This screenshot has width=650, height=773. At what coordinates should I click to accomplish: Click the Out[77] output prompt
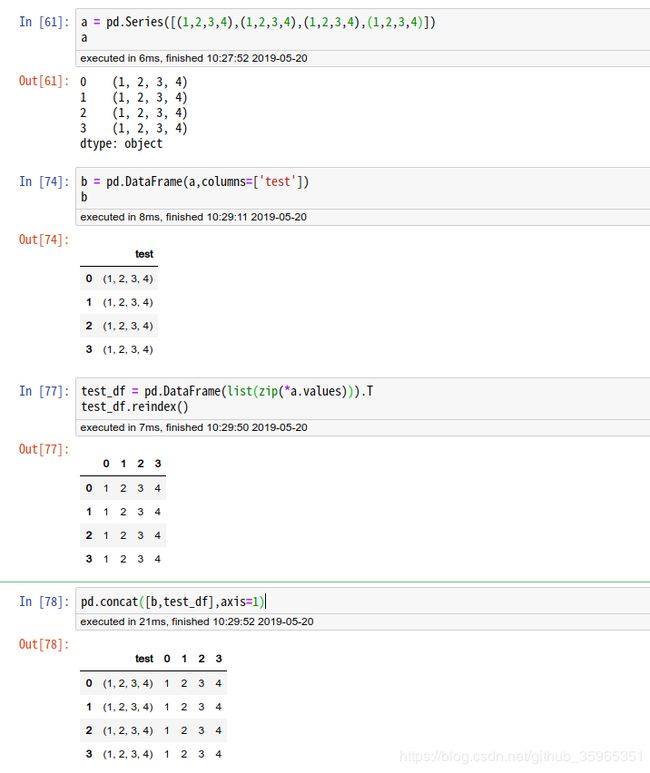[x=44, y=449]
